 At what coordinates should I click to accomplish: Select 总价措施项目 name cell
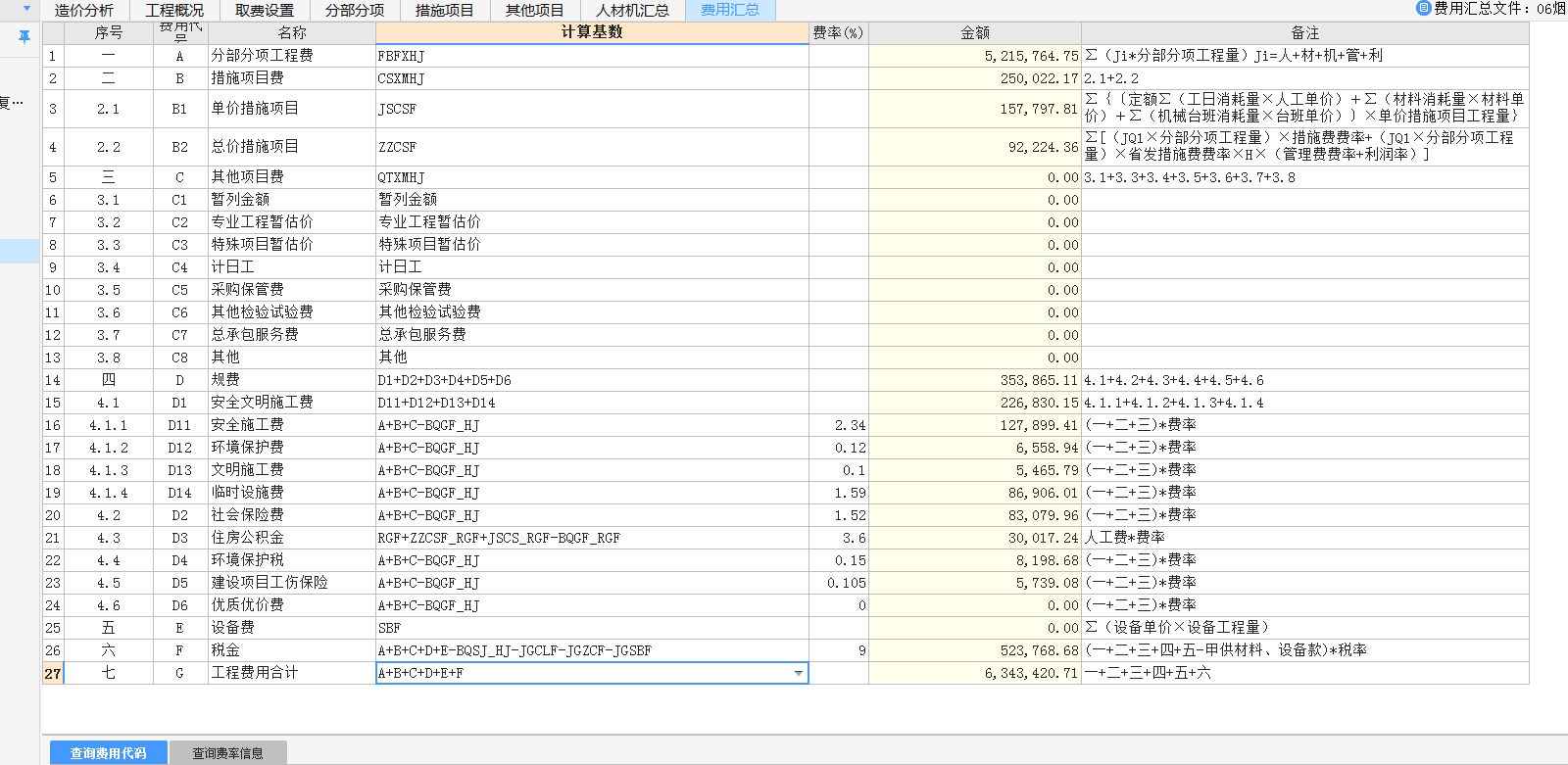pos(292,147)
